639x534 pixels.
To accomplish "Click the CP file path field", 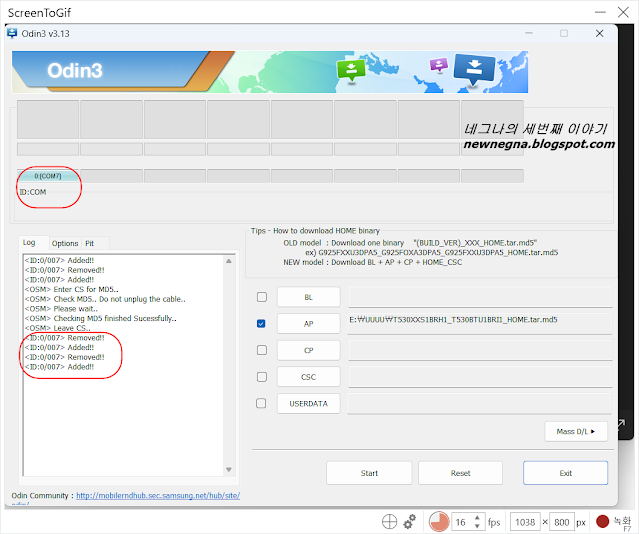I will click(480, 350).
